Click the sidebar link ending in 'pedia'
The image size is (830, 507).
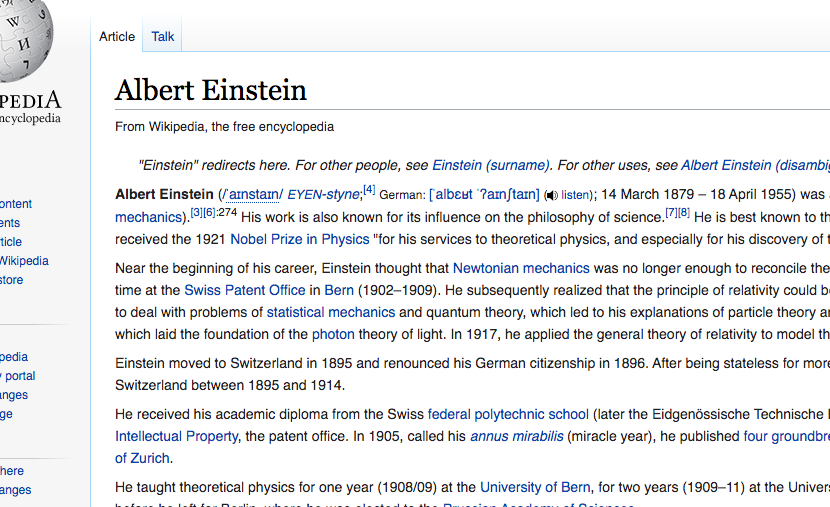14,357
